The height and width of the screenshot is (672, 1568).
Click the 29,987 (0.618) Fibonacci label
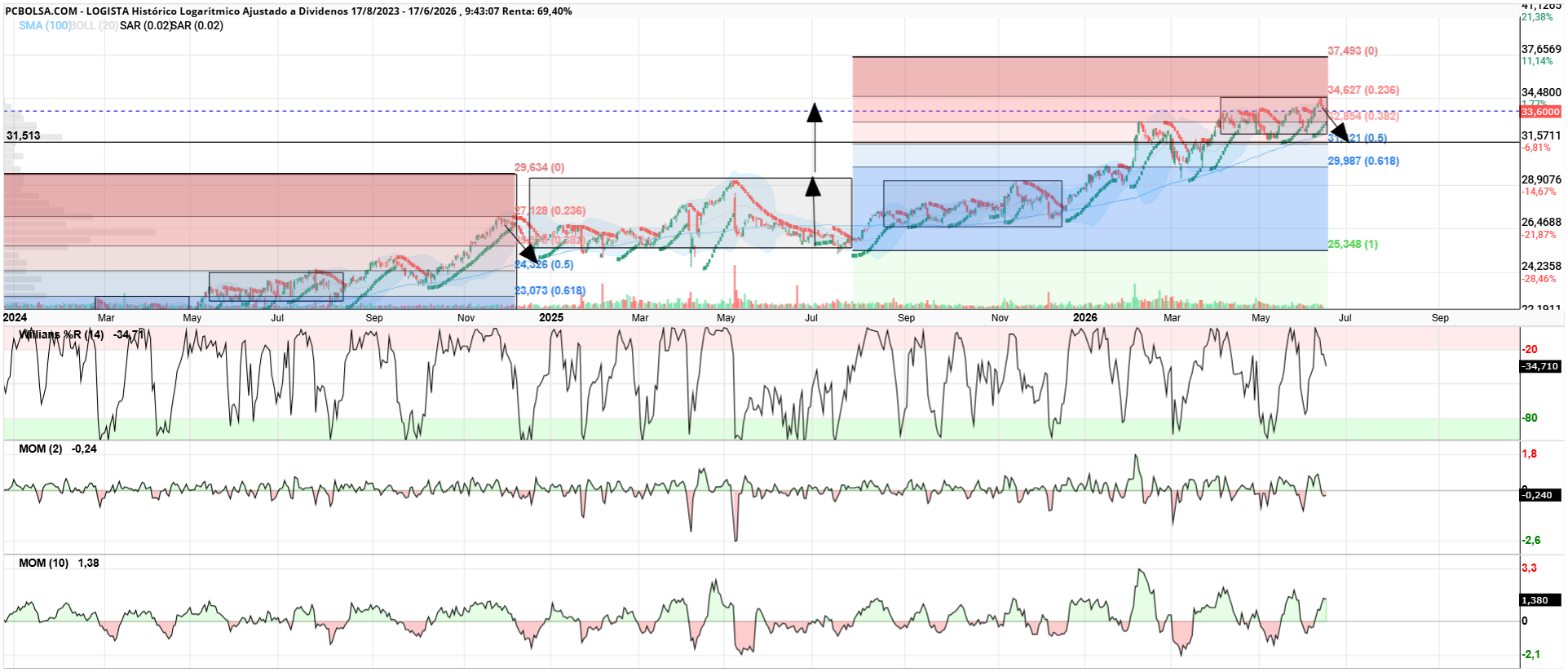[1363, 161]
